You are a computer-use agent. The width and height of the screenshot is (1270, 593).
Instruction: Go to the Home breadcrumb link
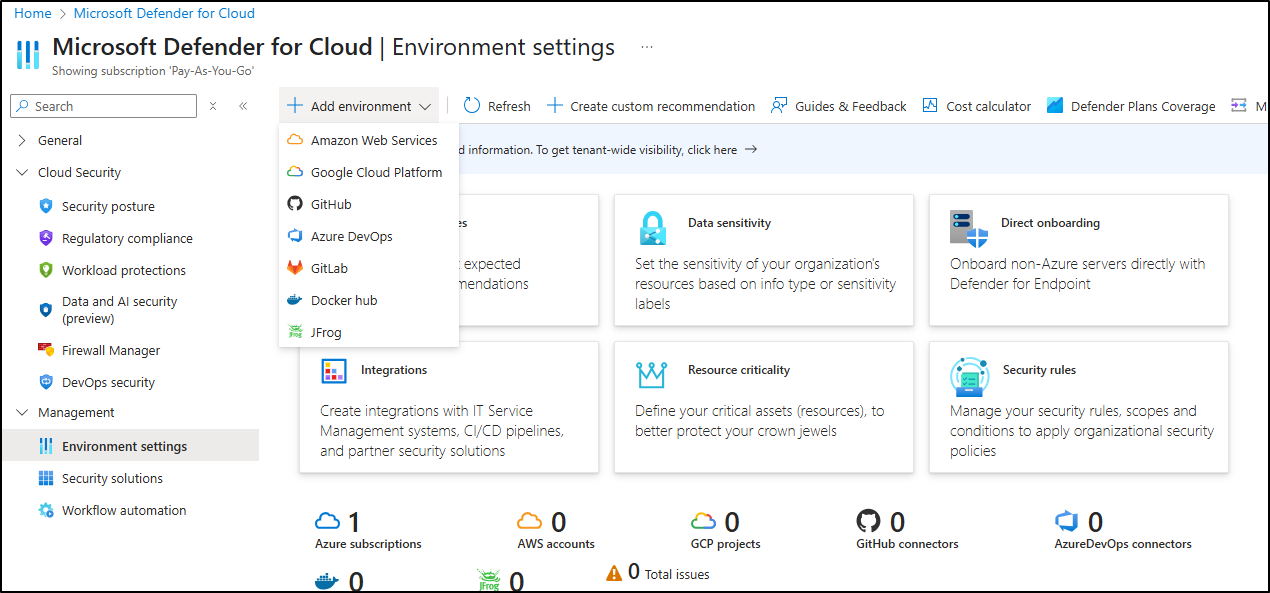click(x=33, y=13)
